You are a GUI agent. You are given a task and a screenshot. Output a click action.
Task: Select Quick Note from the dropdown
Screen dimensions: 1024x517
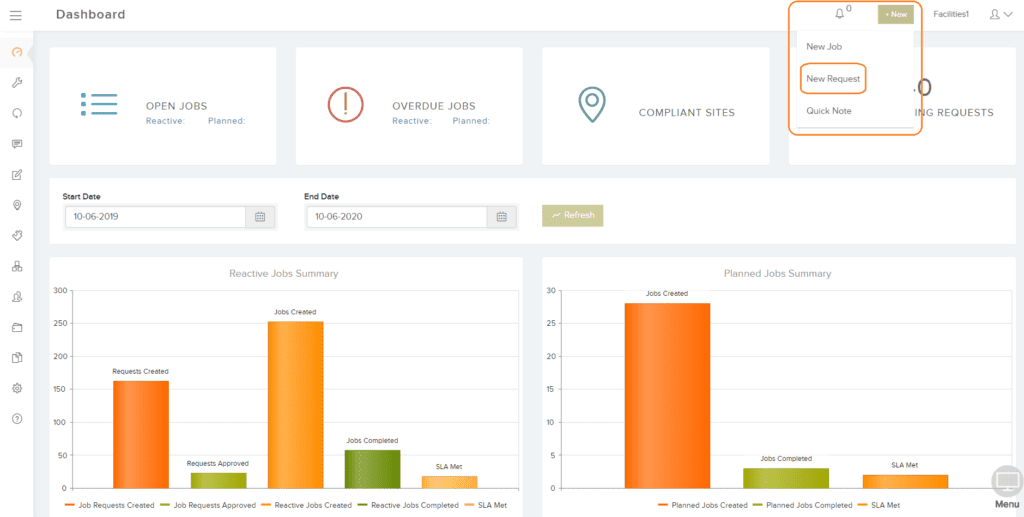829,111
